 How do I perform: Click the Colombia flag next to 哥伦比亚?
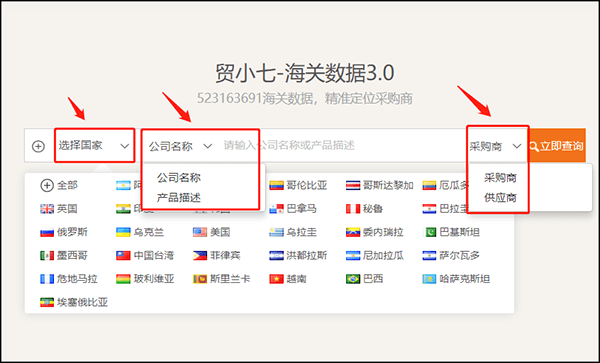[x=276, y=186]
